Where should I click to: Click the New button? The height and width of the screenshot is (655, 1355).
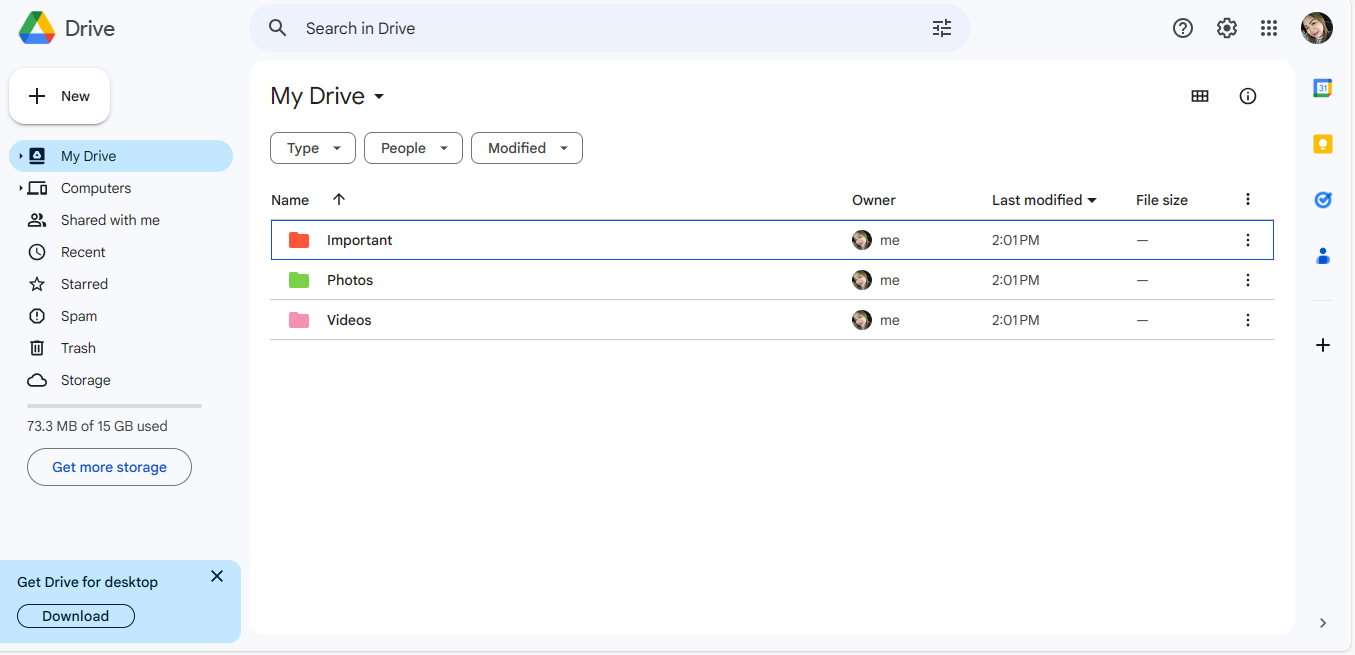[60, 96]
